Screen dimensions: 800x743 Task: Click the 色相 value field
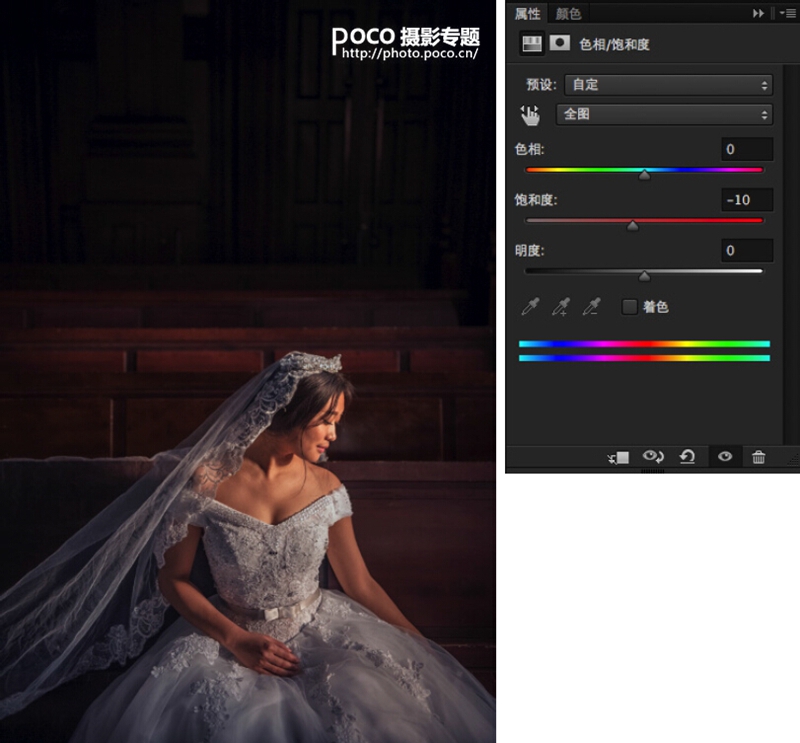point(747,149)
